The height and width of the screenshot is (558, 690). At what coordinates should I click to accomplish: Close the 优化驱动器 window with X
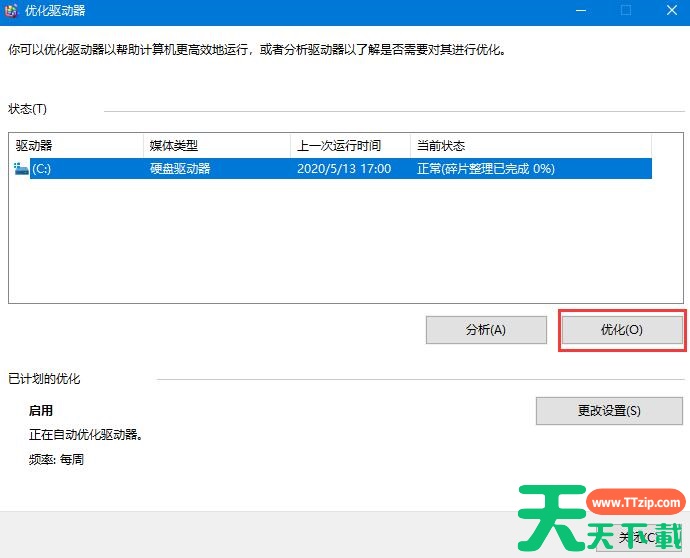(x=670, y=11)
